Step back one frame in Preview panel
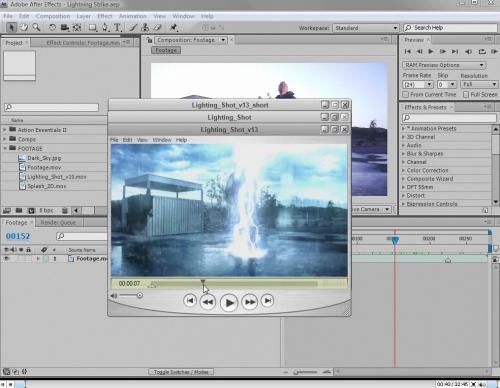Image resolution: width=500 pixels, height=388 pixels. (419, 51)
